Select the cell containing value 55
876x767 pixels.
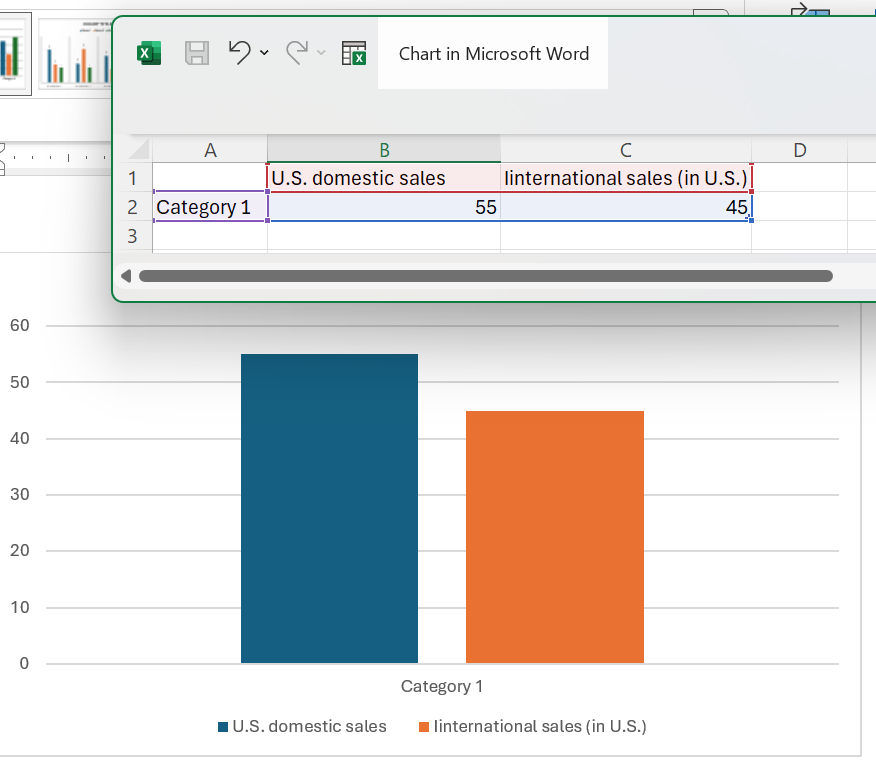tap(384, 207)
